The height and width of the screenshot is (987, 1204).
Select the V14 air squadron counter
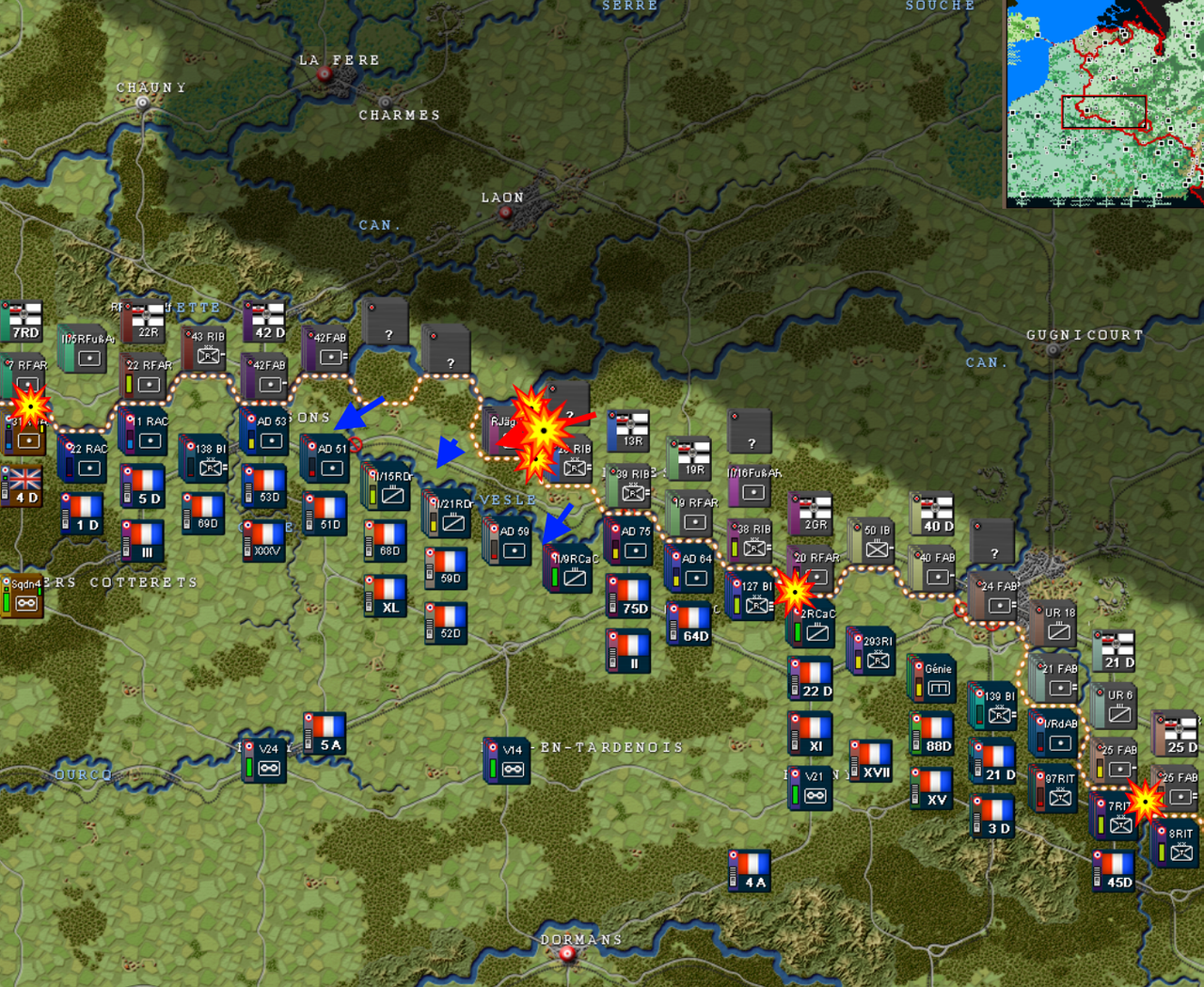(509, 760)
